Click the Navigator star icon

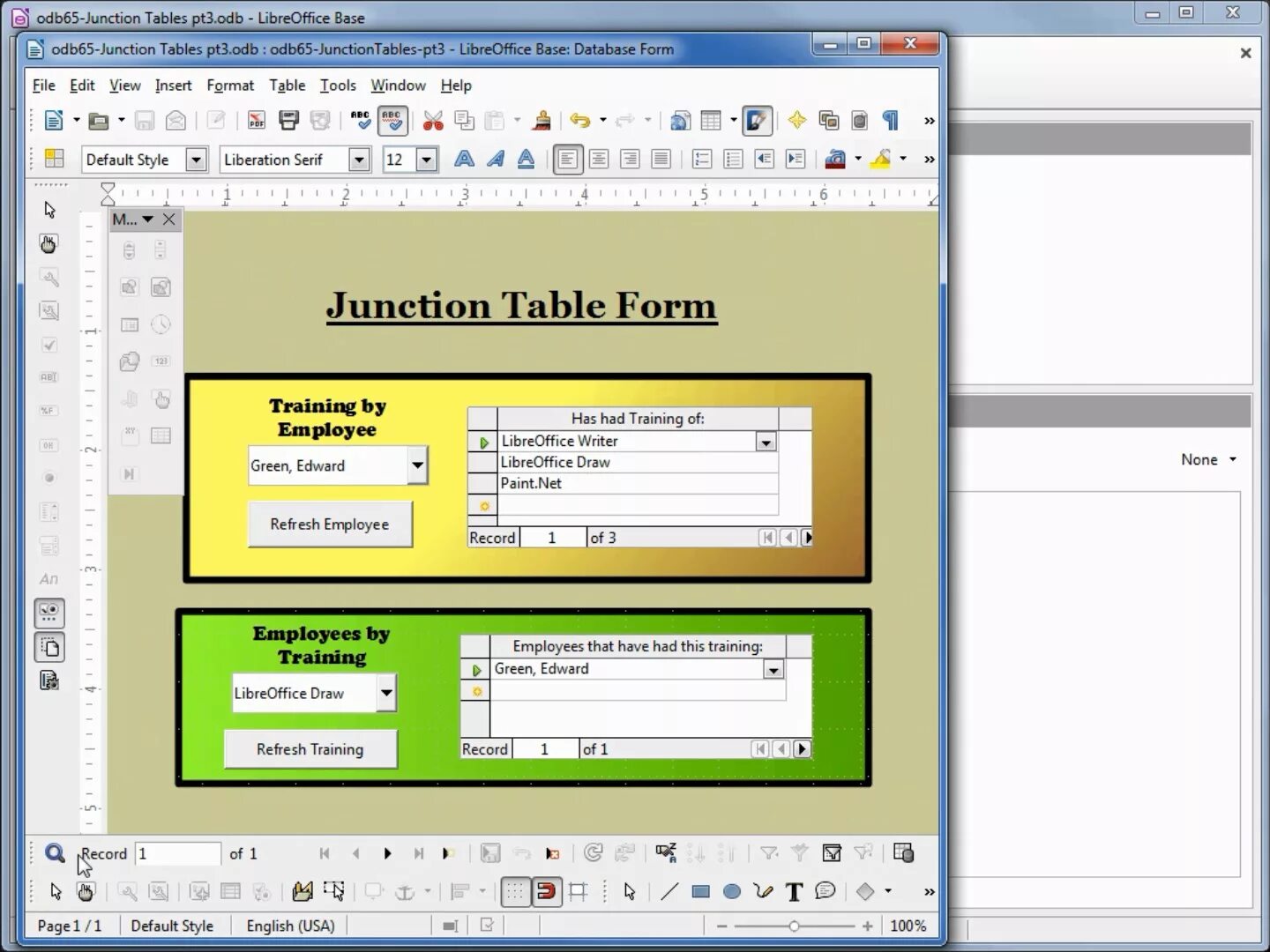(x=796, y=120)
